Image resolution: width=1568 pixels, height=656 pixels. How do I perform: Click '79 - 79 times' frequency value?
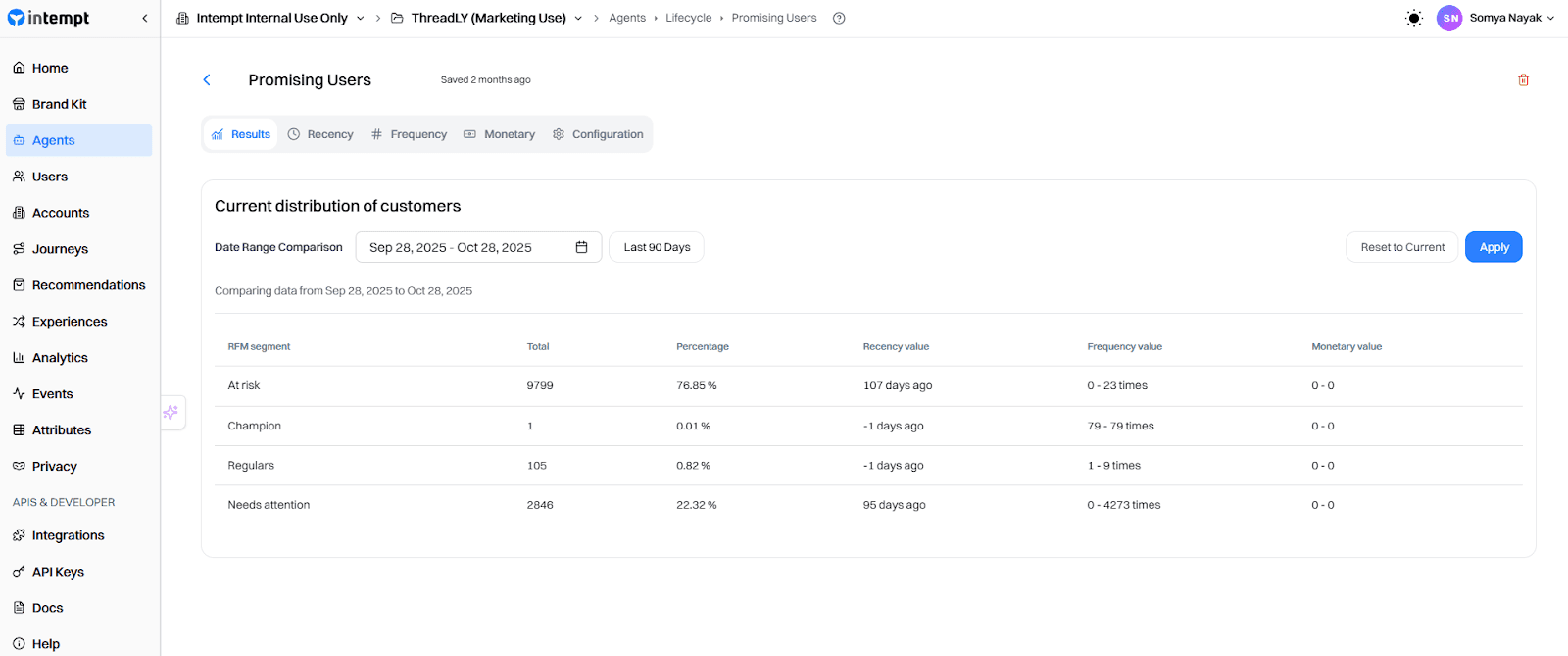[1120, 426]
